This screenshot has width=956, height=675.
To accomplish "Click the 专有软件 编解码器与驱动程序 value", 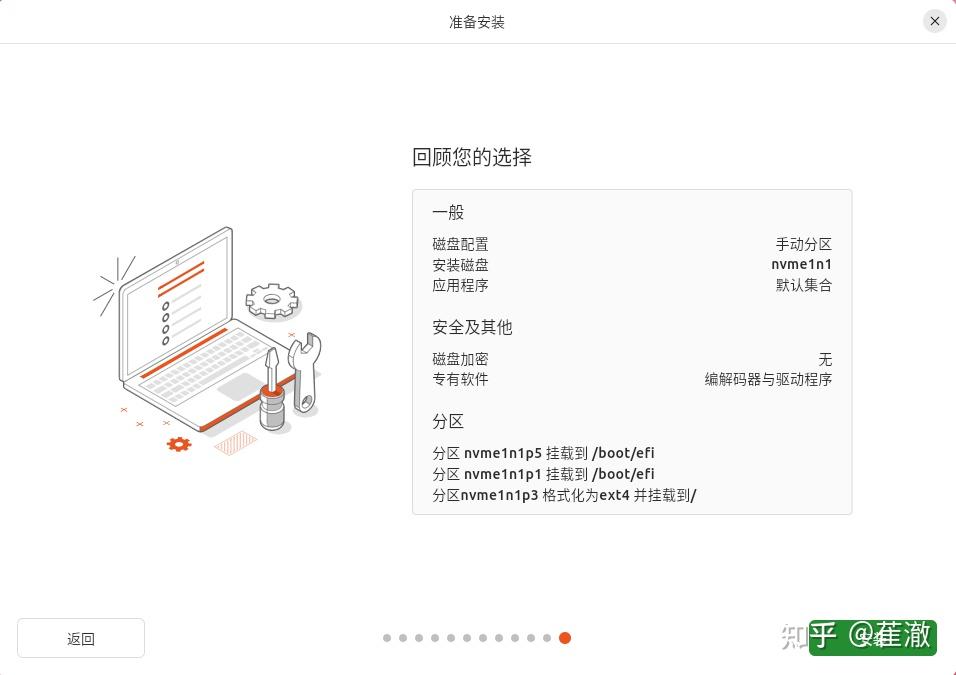I will click(768, 379).
